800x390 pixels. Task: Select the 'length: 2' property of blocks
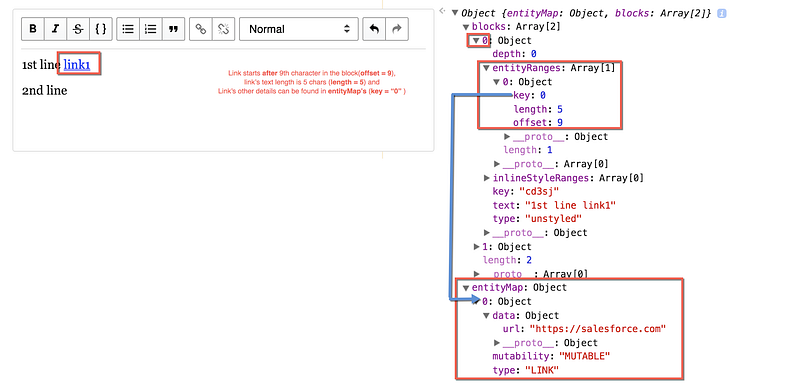tap(507, 260)
